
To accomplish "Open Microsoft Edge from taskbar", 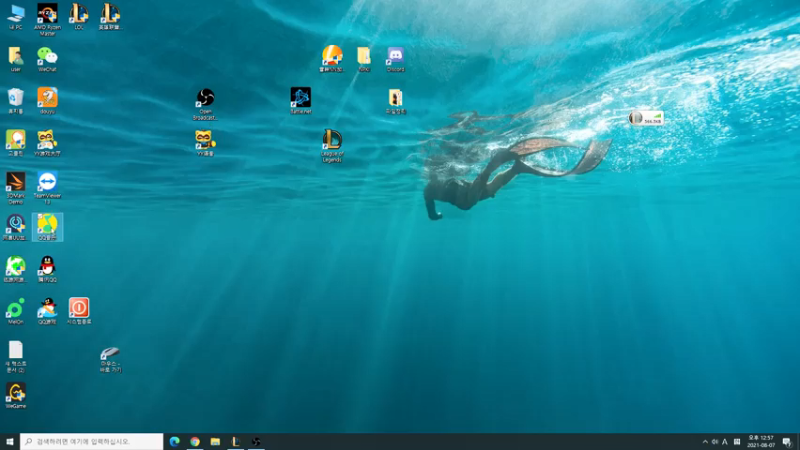I will (x=174, y=441).
